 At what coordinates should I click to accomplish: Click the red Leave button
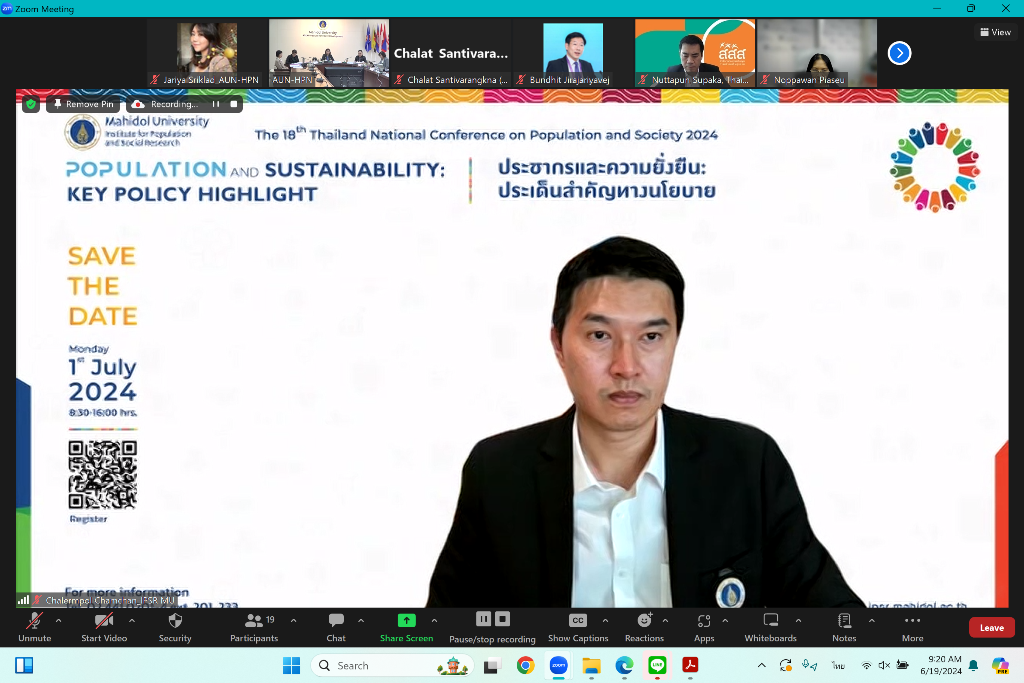point(991,628)
